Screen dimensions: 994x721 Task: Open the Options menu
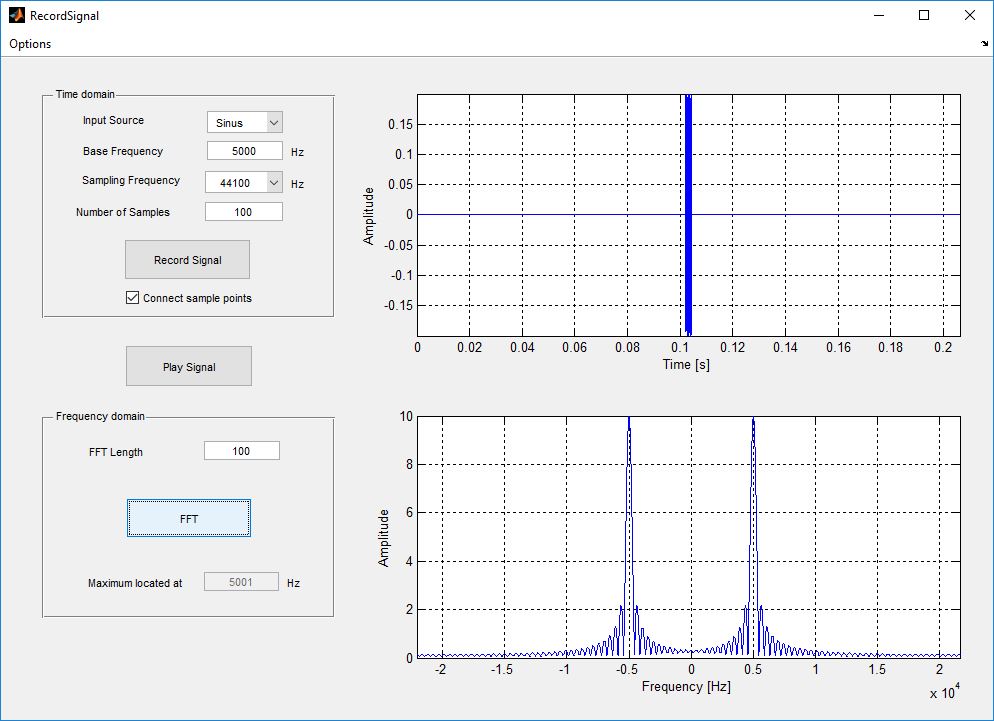point(30,44)
